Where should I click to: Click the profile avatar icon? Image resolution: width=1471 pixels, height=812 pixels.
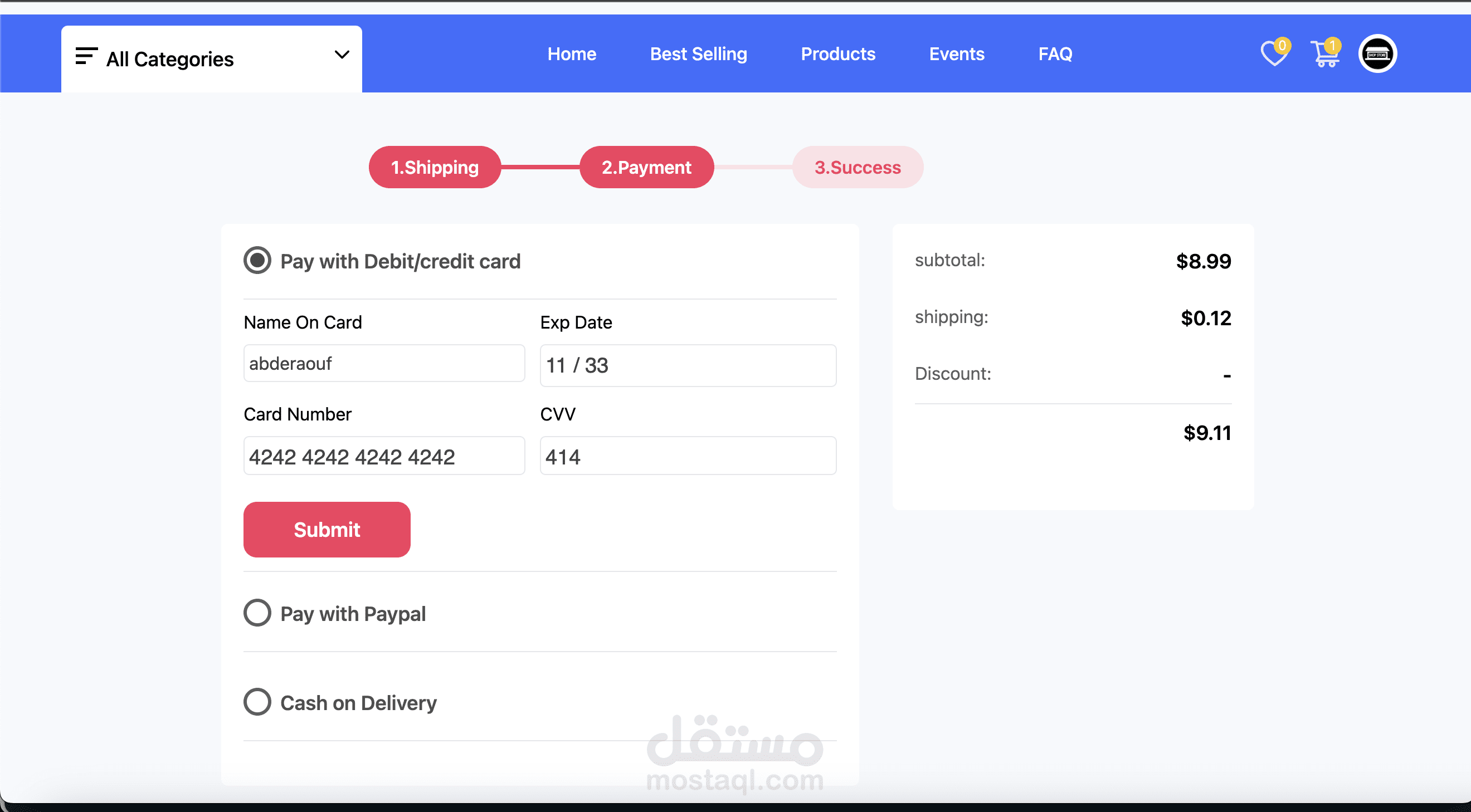click(x=1377, y=54)
